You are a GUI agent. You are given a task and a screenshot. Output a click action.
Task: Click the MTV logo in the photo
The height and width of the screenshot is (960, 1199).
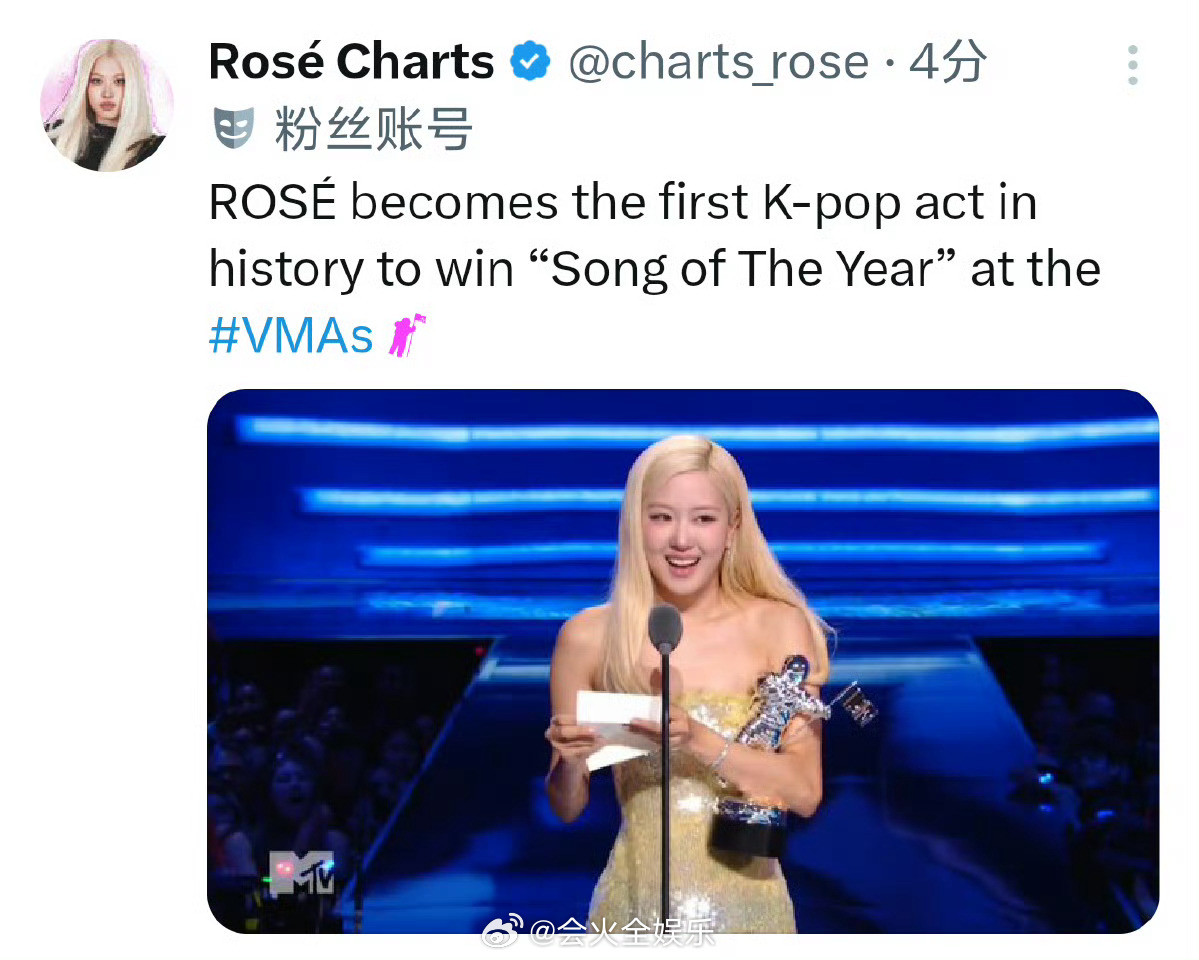(x=301, y=873)
